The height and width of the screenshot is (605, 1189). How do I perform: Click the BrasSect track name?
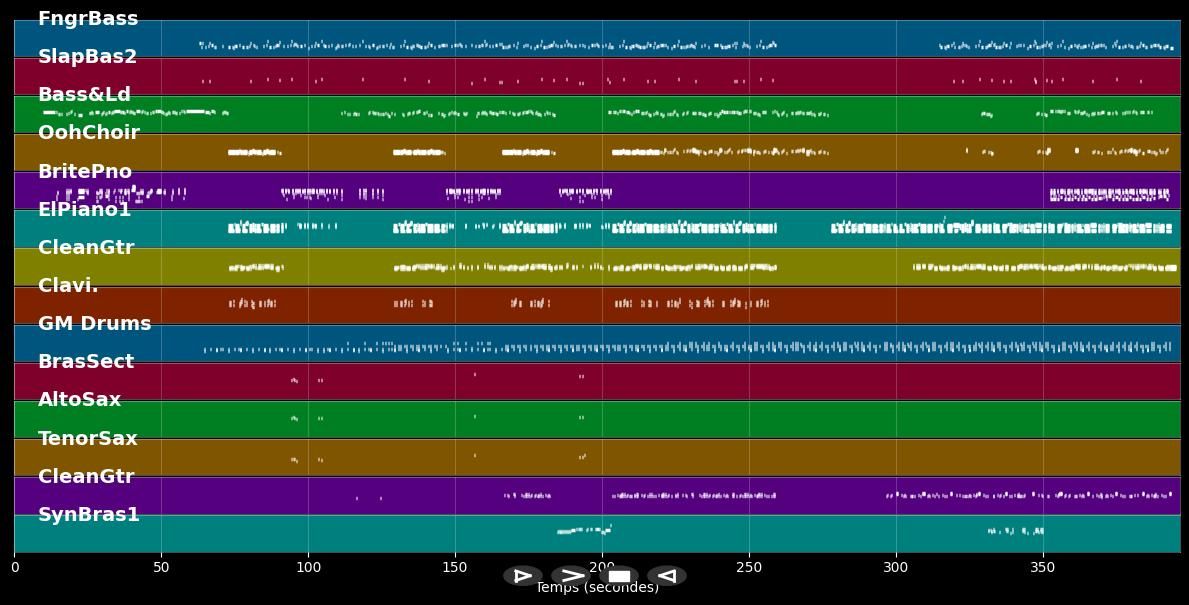[x=86, y=362]
